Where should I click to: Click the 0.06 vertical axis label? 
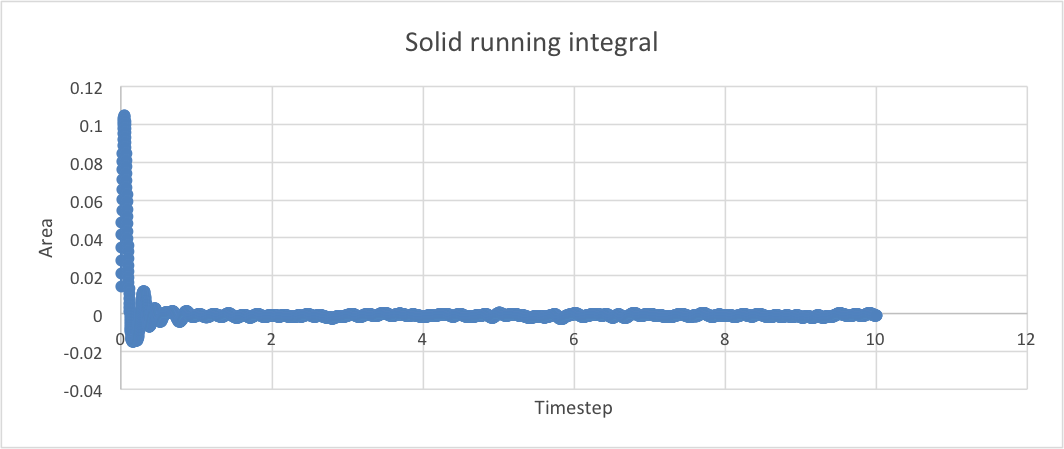[87, 202]
